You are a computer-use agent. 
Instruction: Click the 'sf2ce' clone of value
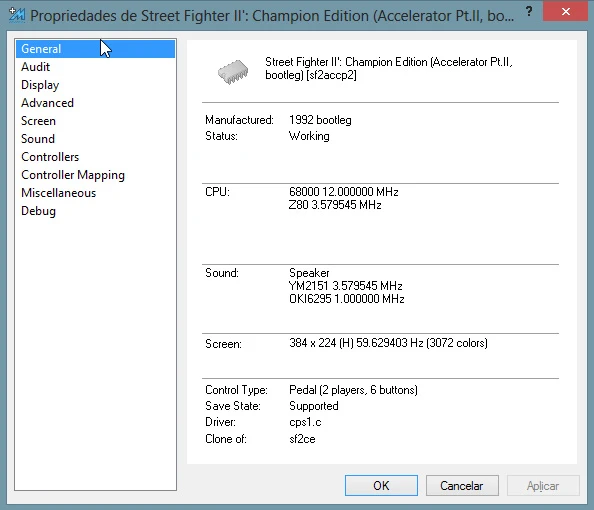pos(302,439)
